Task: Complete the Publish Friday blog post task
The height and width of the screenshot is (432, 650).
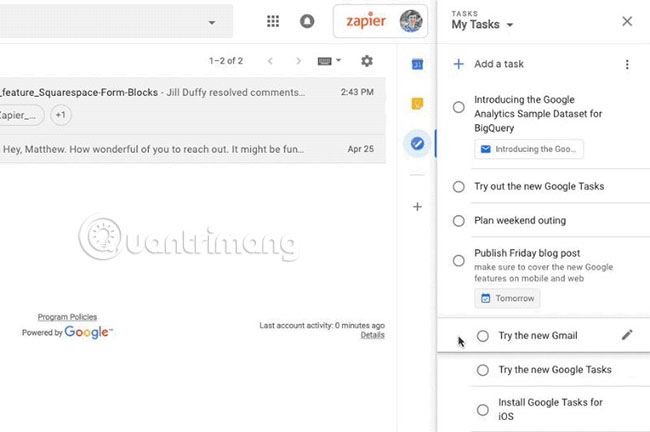Action: 458,261
